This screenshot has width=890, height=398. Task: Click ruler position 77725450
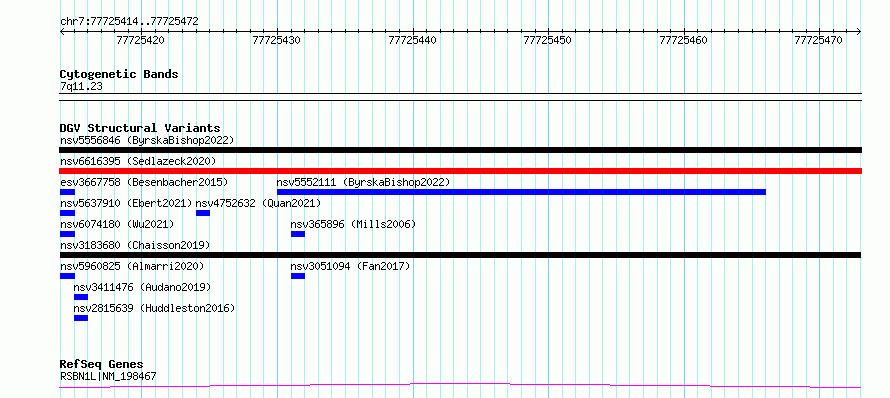point(548,40)
